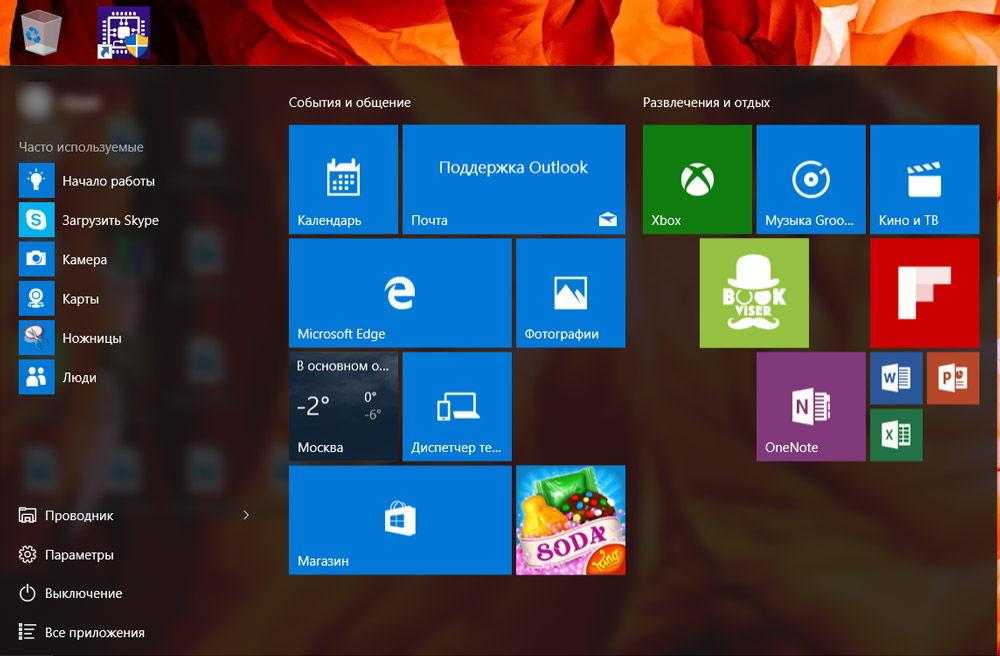Open the Flipboard red tile

click(x=924, y=292)
